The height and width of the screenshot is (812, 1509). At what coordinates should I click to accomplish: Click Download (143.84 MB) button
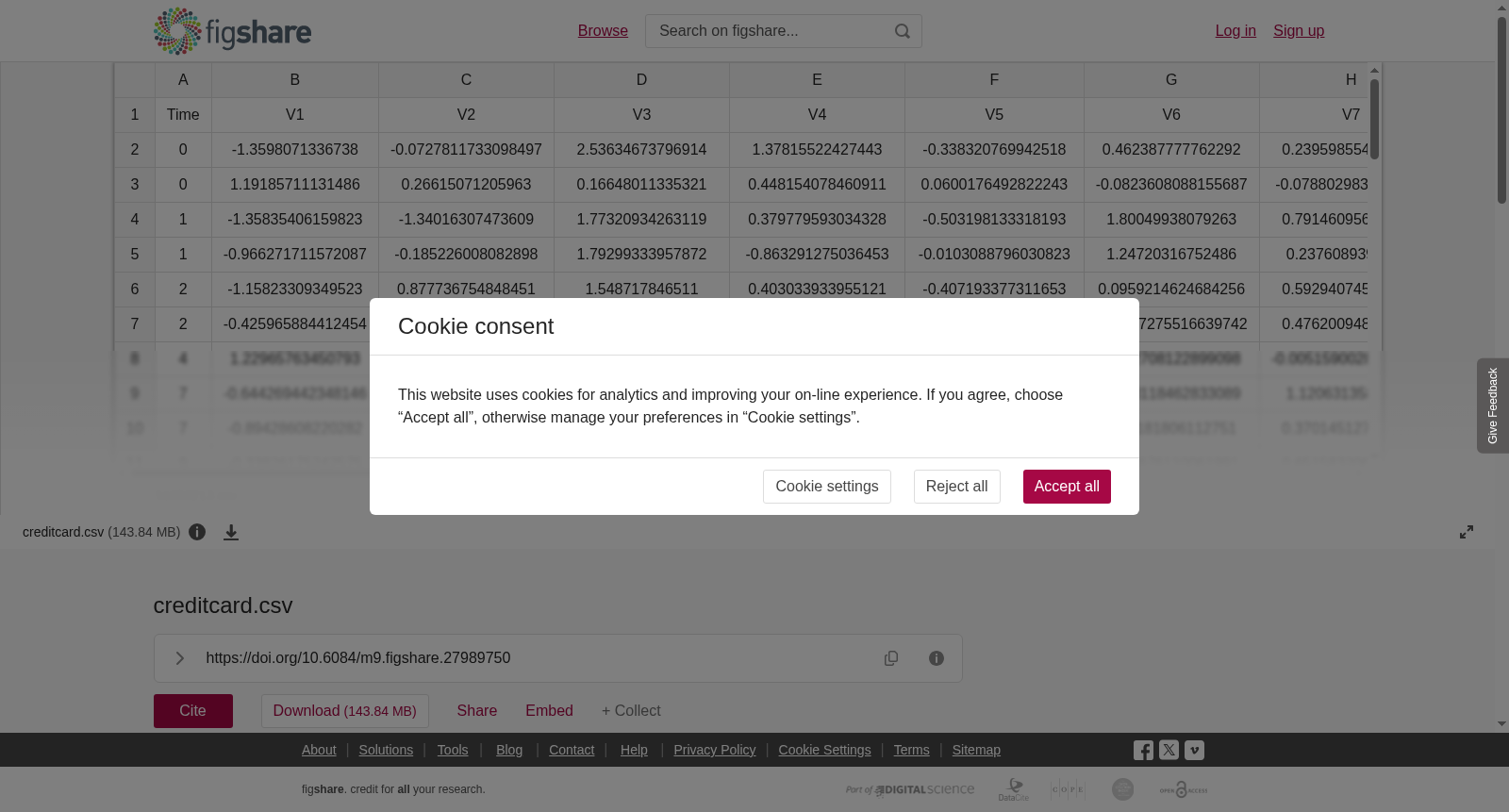click(x=345, y=711)
